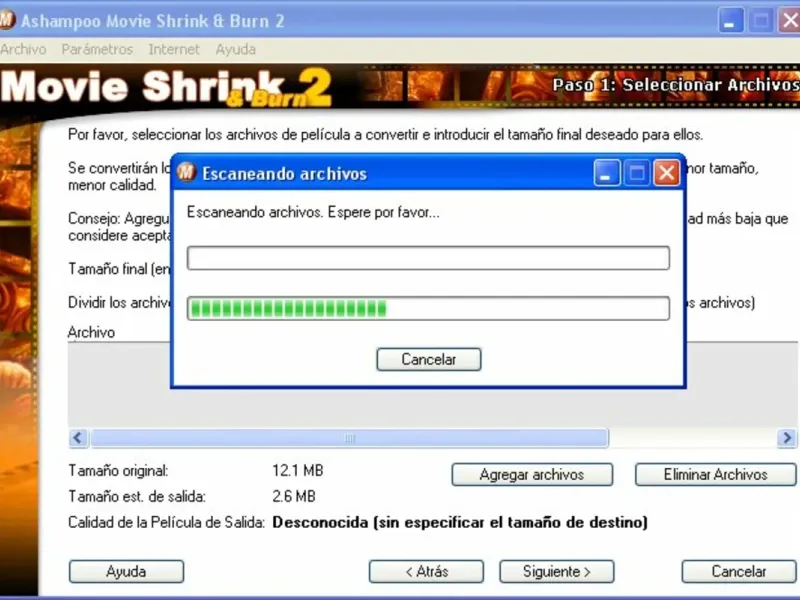Close the Escaneando archivos dialog
The width and height of the screenshot is (800, 600).
(666, 173)
